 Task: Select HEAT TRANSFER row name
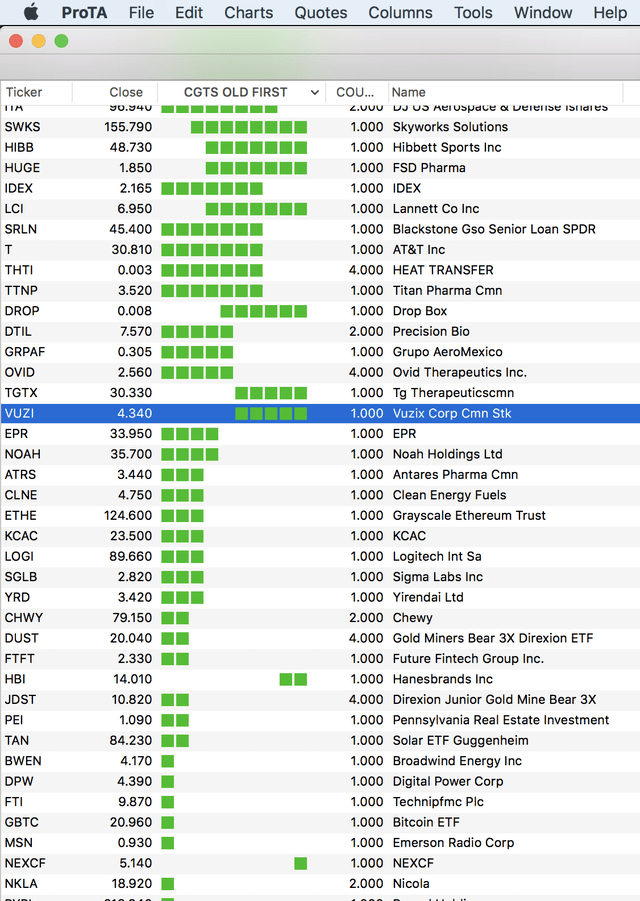tap(443, 270)
